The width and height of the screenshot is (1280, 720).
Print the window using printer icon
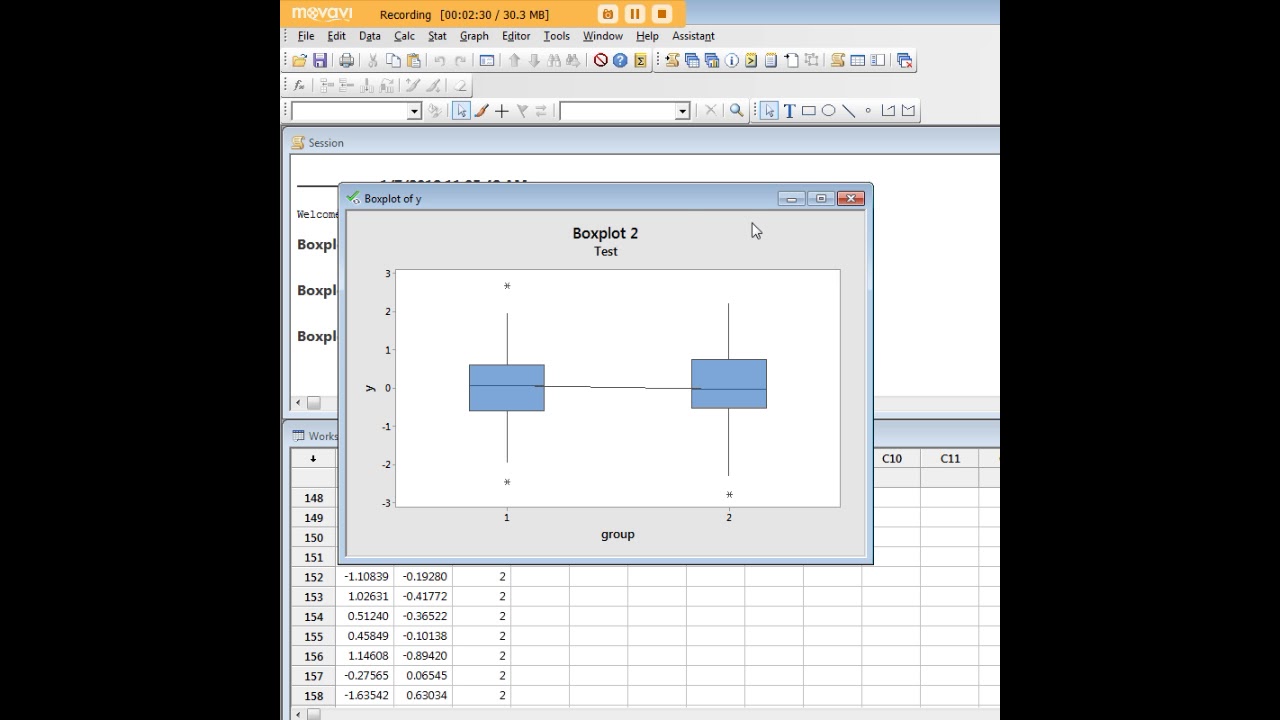click(x=346, y=60)
